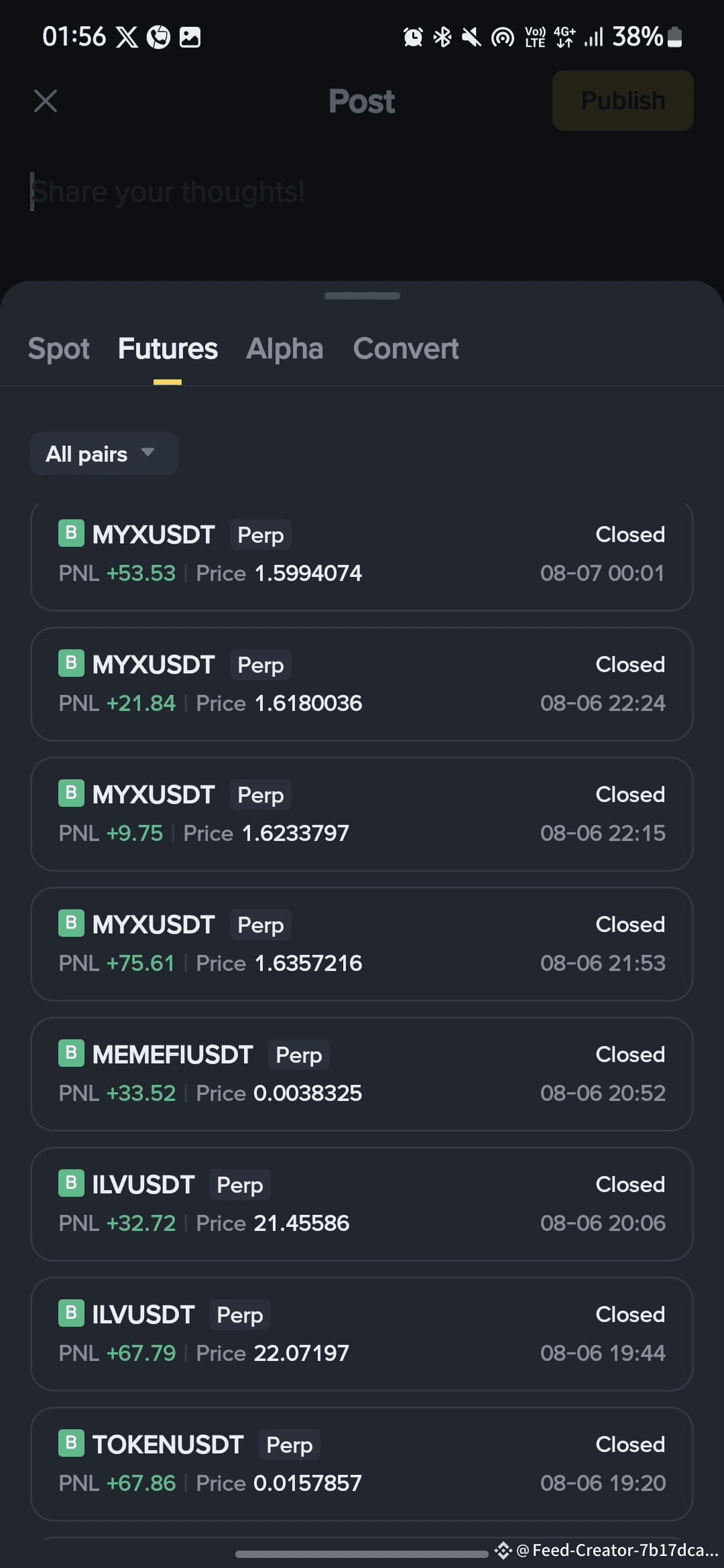Select TOKENUSDT Perp trade card
724x1568 pixels.
362,1463
